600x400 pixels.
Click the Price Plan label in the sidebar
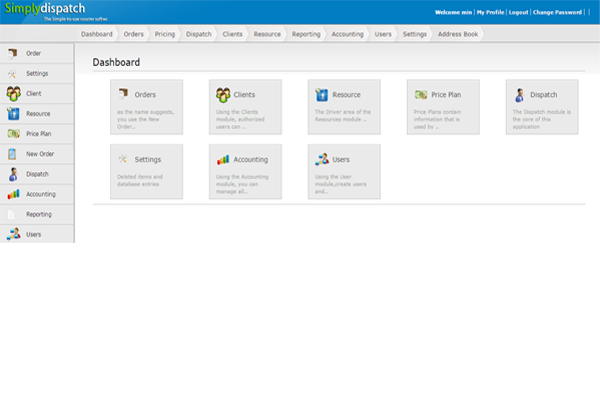pyautogui.click(x=39, y=134)
